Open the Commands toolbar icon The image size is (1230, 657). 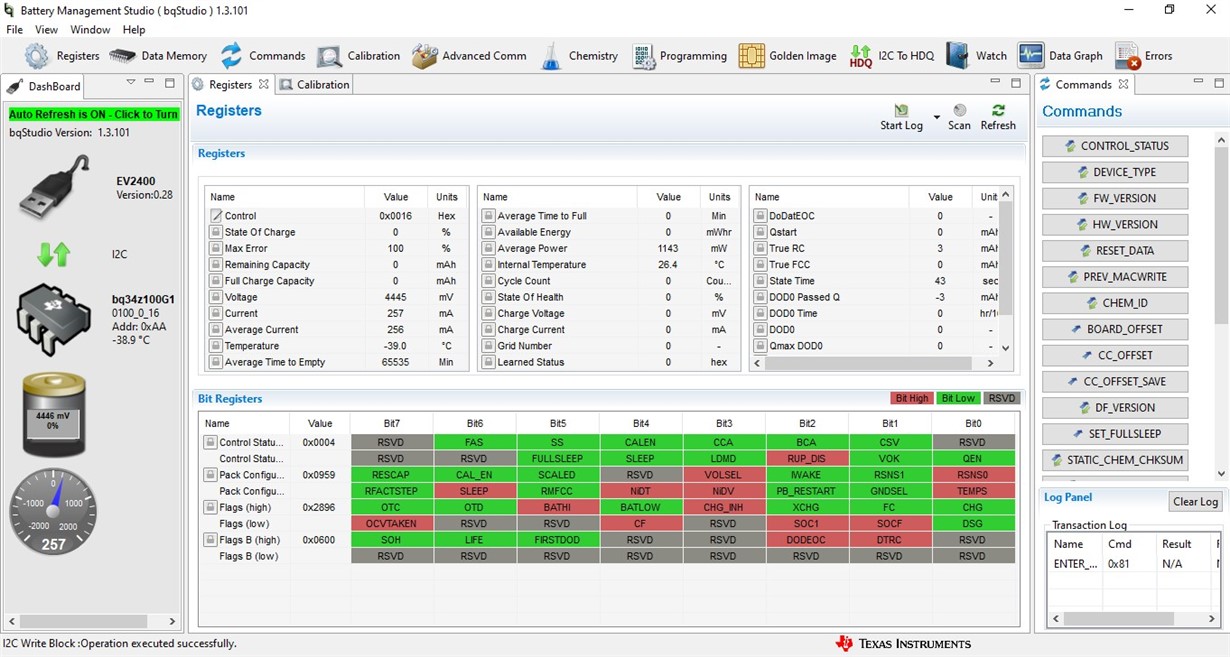[x=231, y=56]
